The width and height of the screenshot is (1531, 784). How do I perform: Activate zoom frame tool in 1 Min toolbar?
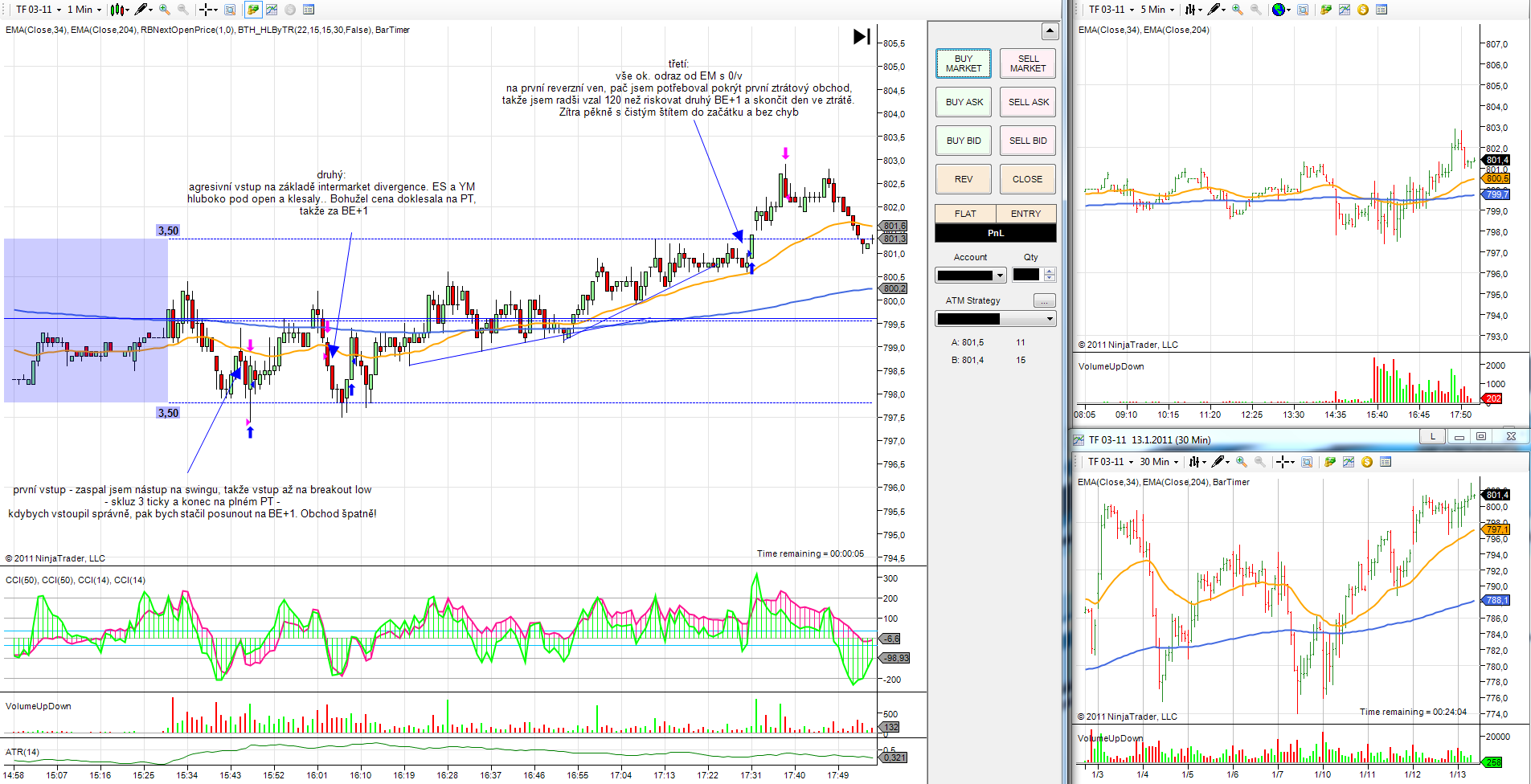[230, 10]
